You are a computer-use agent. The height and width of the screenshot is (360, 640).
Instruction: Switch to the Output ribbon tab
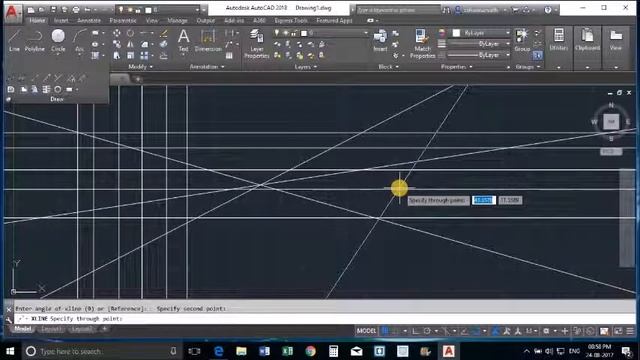tap(205, 20)
